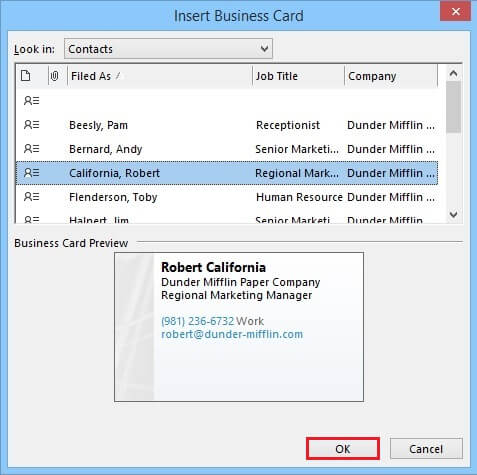This screenshot has width=477, height=475.
Task: Select the Beesly, Pam contact row
Action: click(227, 125)
